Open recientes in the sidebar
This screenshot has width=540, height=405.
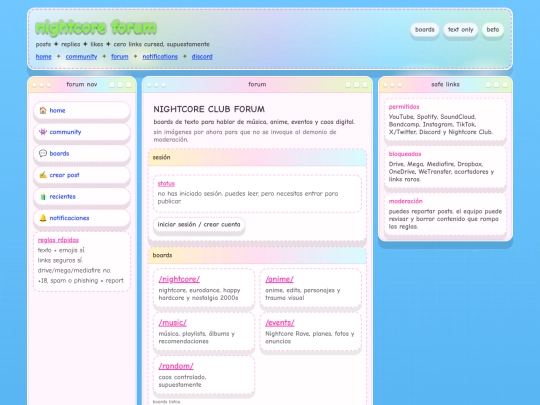point(82,197)
